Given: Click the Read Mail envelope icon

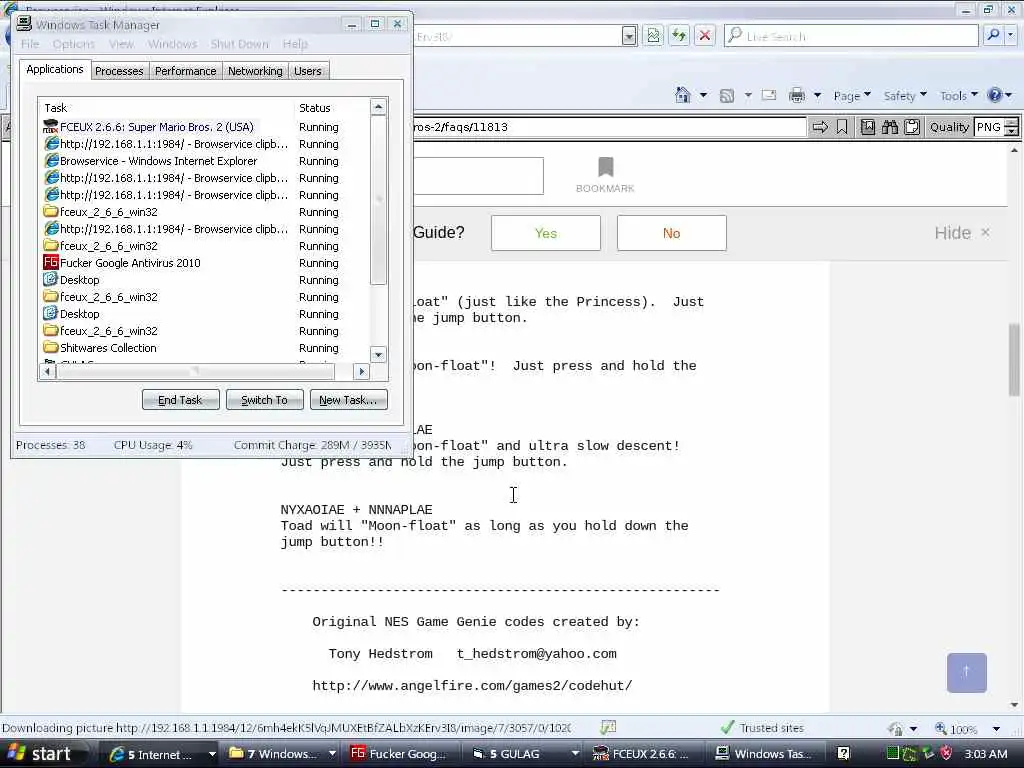Looking at the screenshot, I should (769, 95).
